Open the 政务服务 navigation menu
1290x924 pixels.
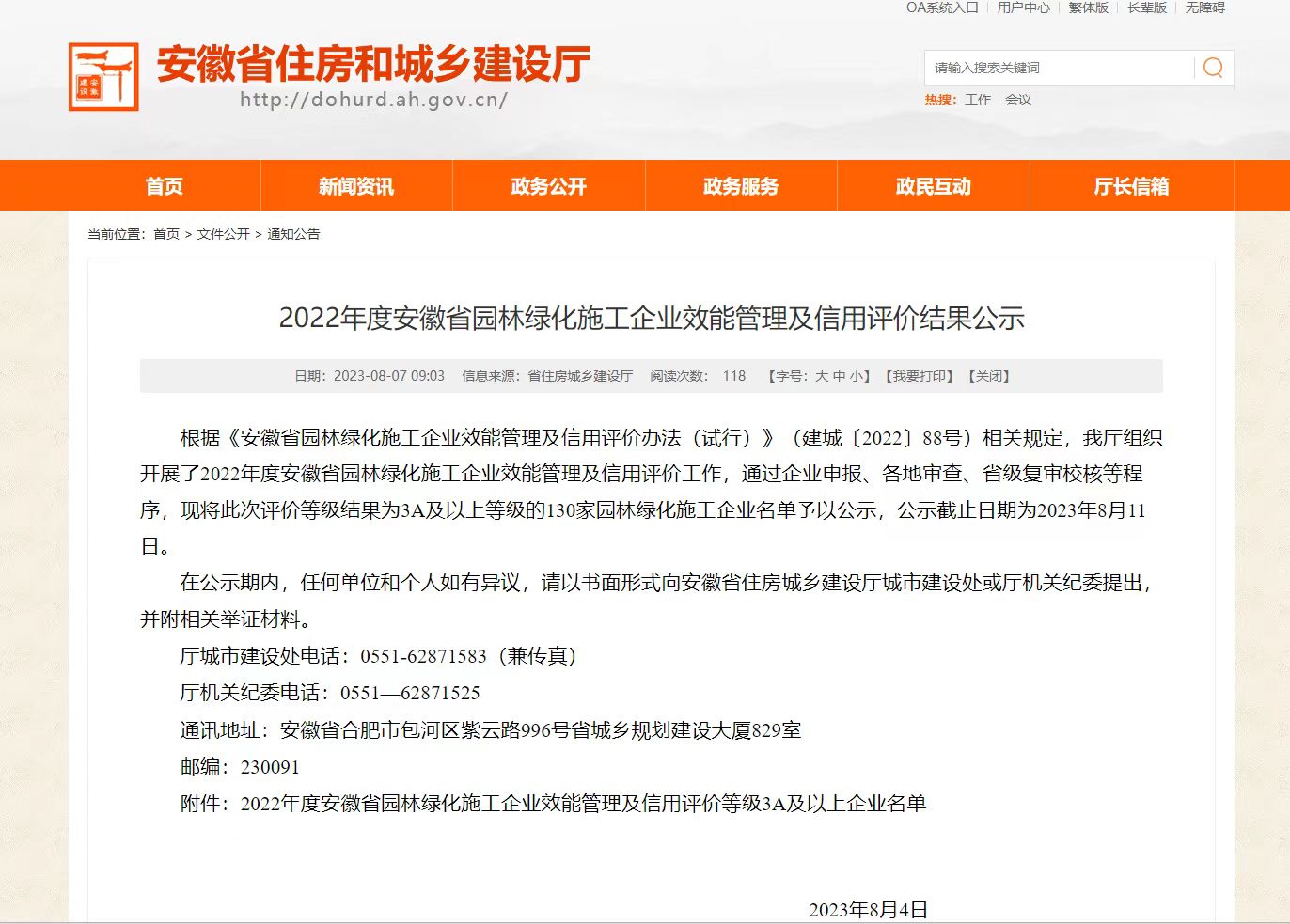click(740, 185)
